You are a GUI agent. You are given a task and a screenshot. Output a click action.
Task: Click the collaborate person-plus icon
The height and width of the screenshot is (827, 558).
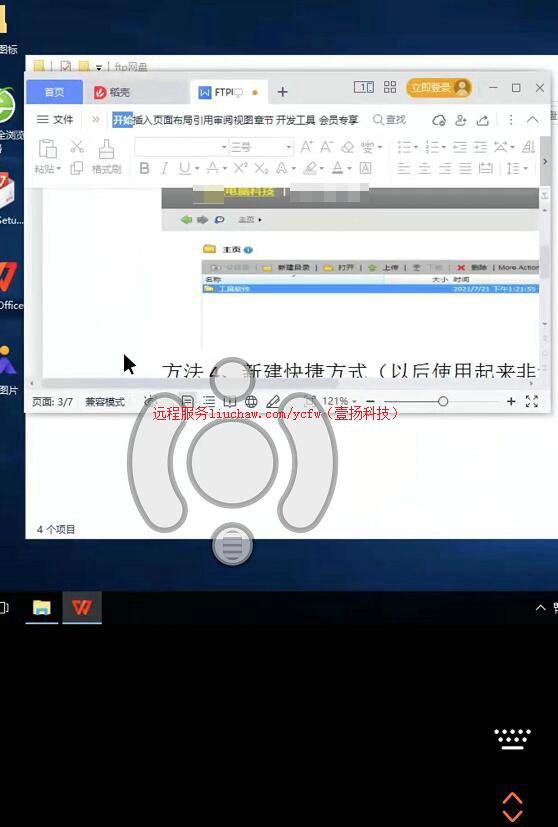(x=460, y=120)
